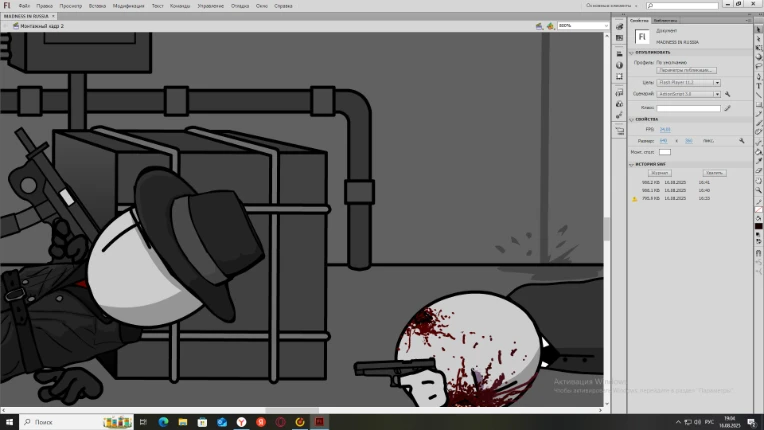This screenshot has height=430, width=764.
Task: Click the document height value
Action: (688, 141)
